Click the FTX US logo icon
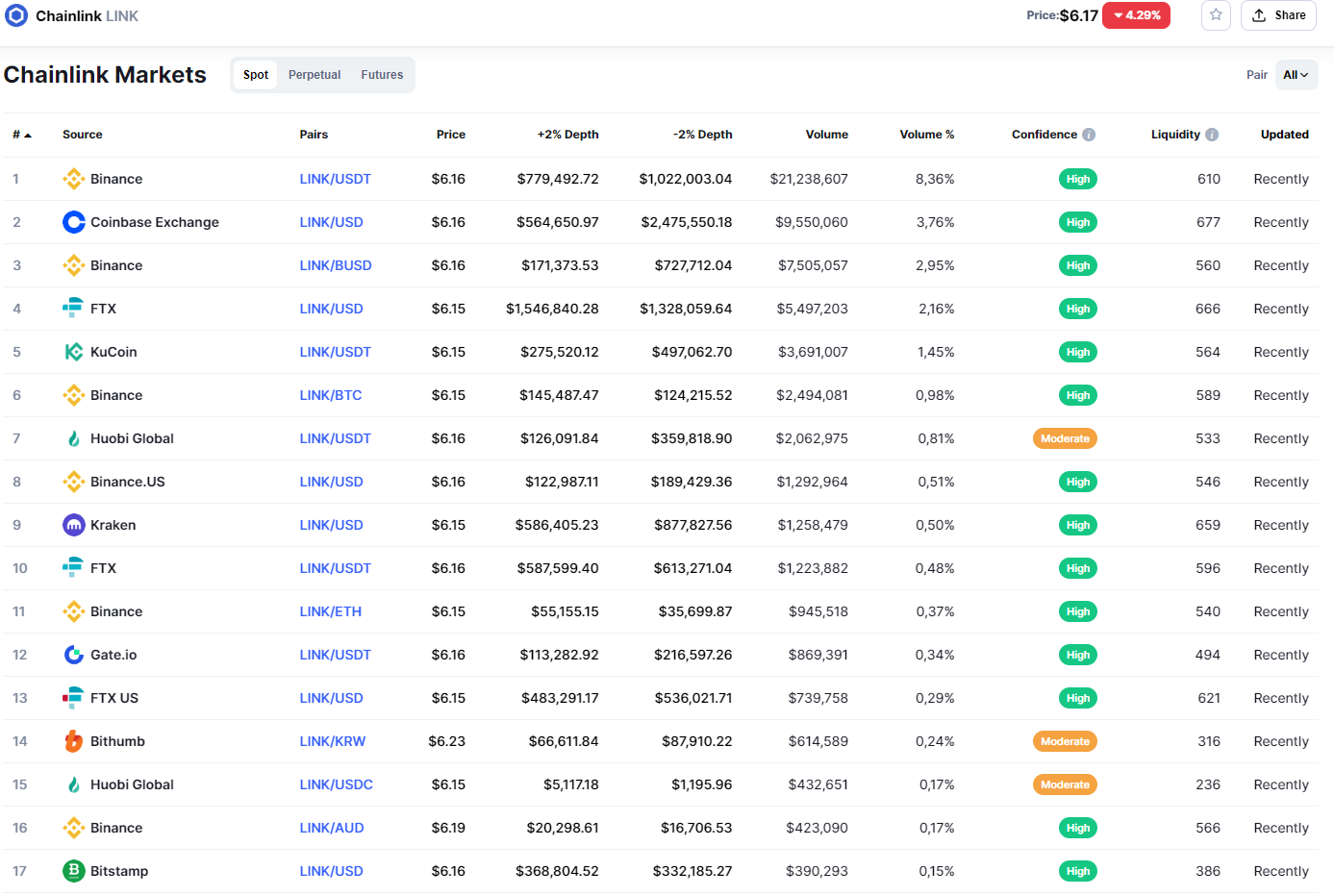The width and height of the screenshot is (1334, 896). click(x=73, y=698)
